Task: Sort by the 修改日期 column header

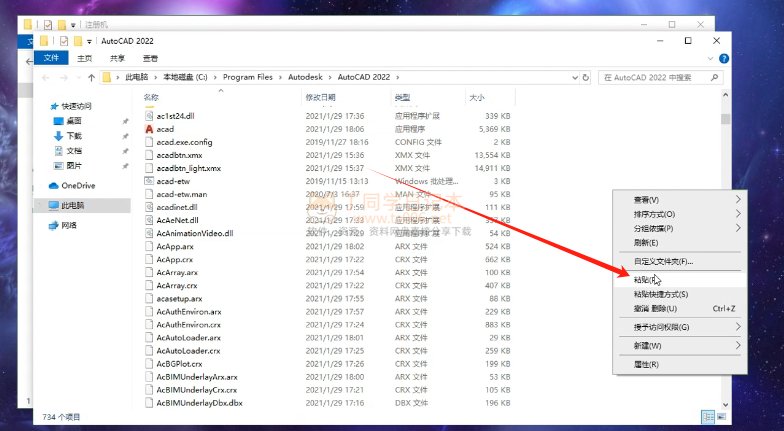Action: coord(322,98)
